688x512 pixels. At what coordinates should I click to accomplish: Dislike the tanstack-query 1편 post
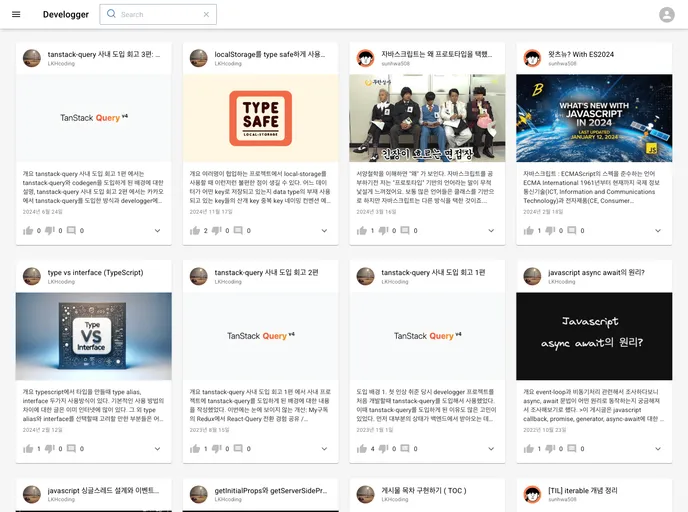pyautogui.click(x=383, y=448)
